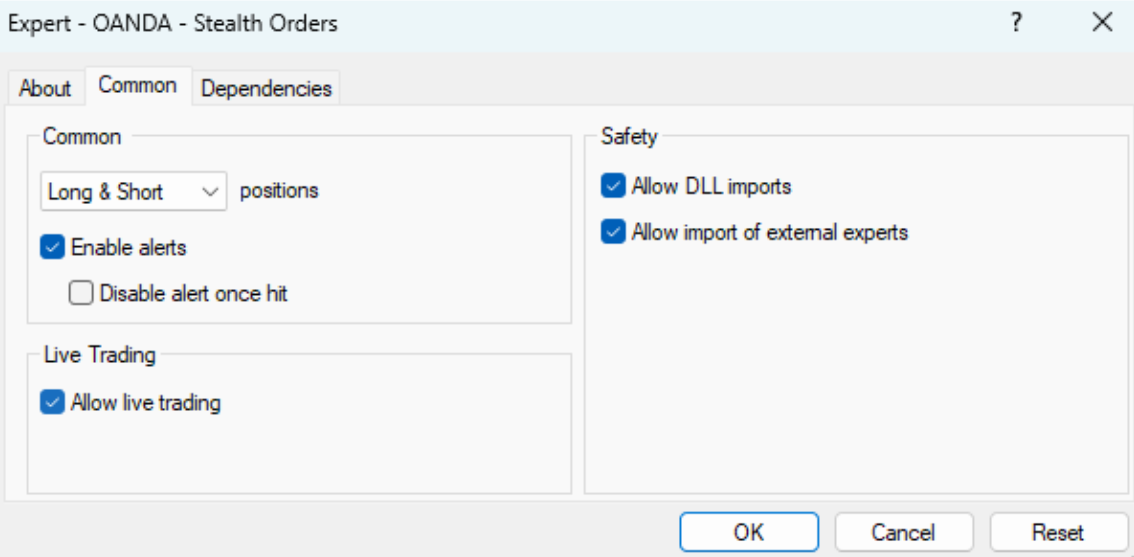Toggle Allow import of external experts
This screenshot has width=1134, height=557.
point(612,232)
